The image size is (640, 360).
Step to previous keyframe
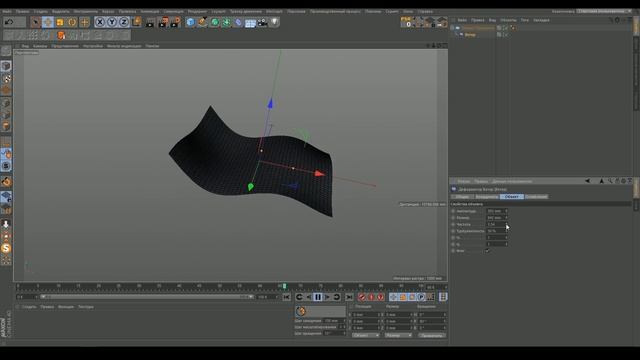pos(299,297)
